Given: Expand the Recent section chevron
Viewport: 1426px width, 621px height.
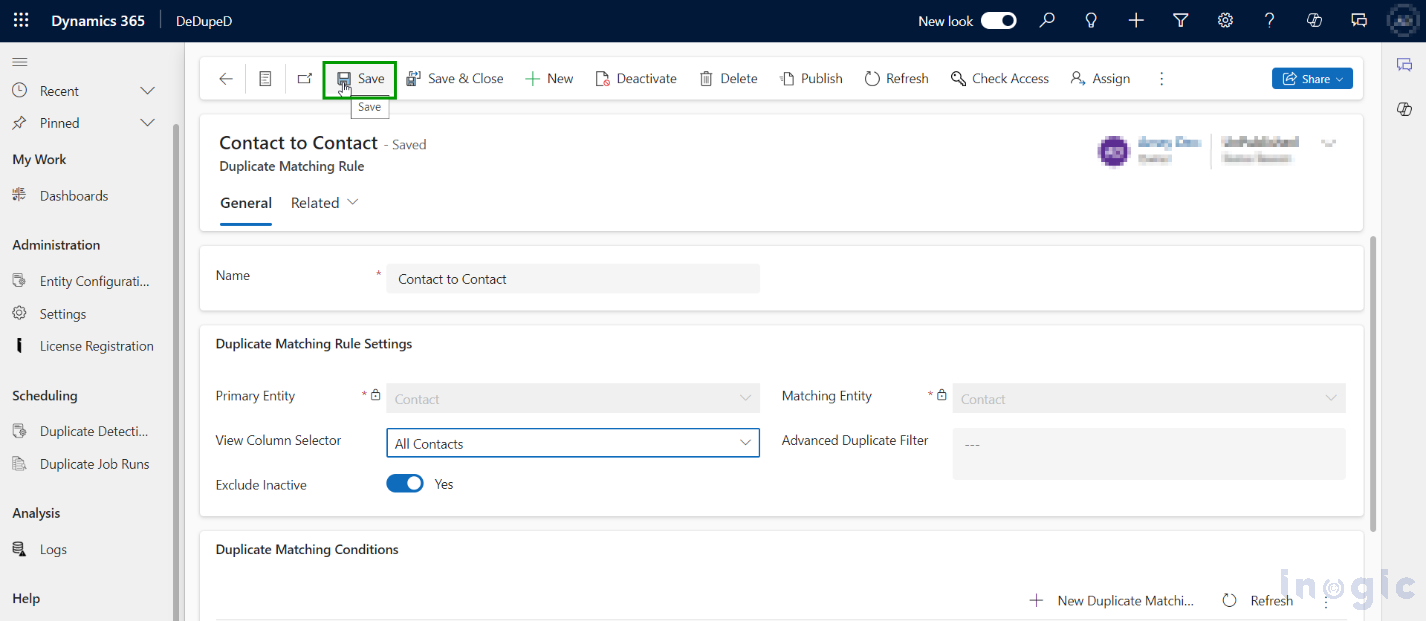Looking at the screenshot, I should point(148,91).
